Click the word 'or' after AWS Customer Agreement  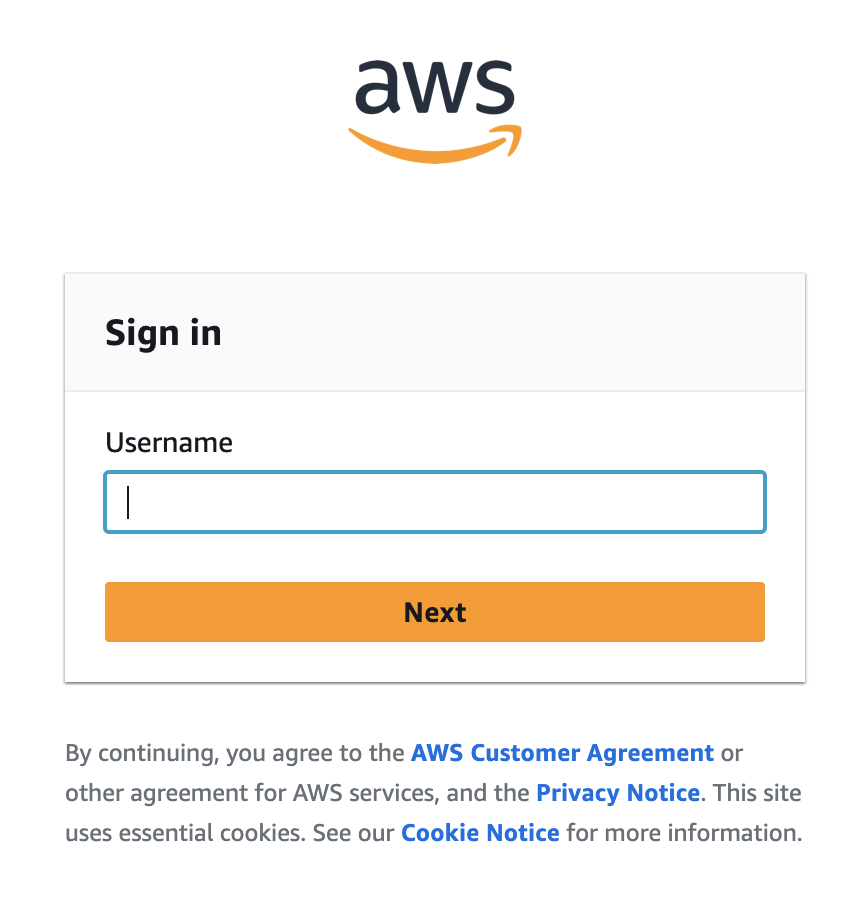click(732, 753)
